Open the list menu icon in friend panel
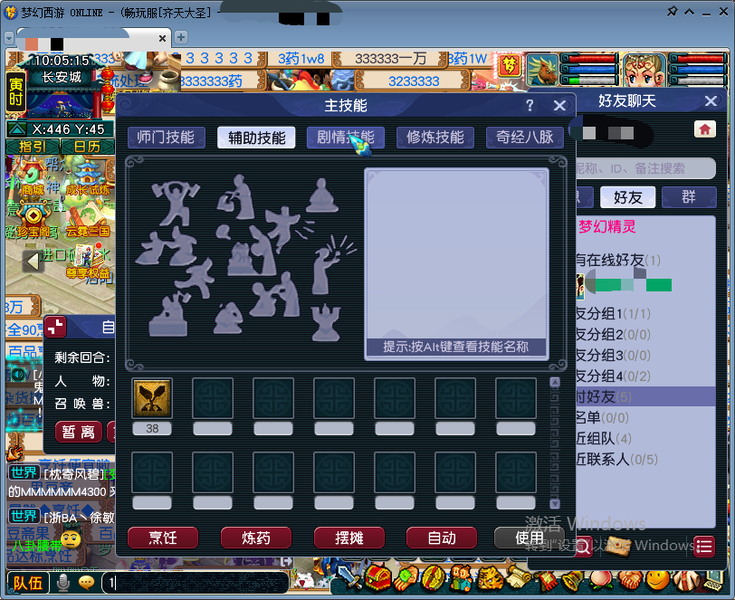 [704, 545]
